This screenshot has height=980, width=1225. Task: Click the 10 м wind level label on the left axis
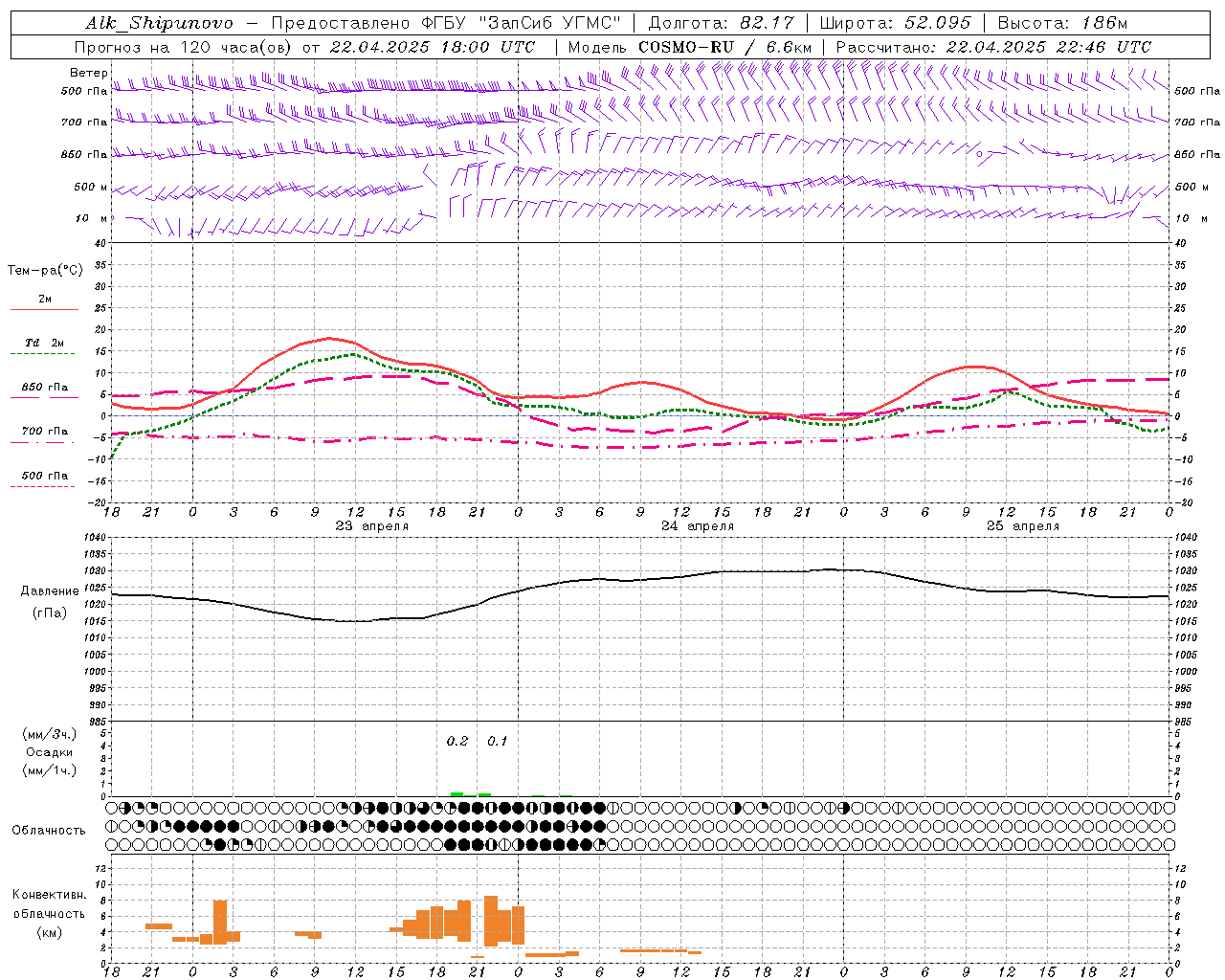tap(92, 218)
